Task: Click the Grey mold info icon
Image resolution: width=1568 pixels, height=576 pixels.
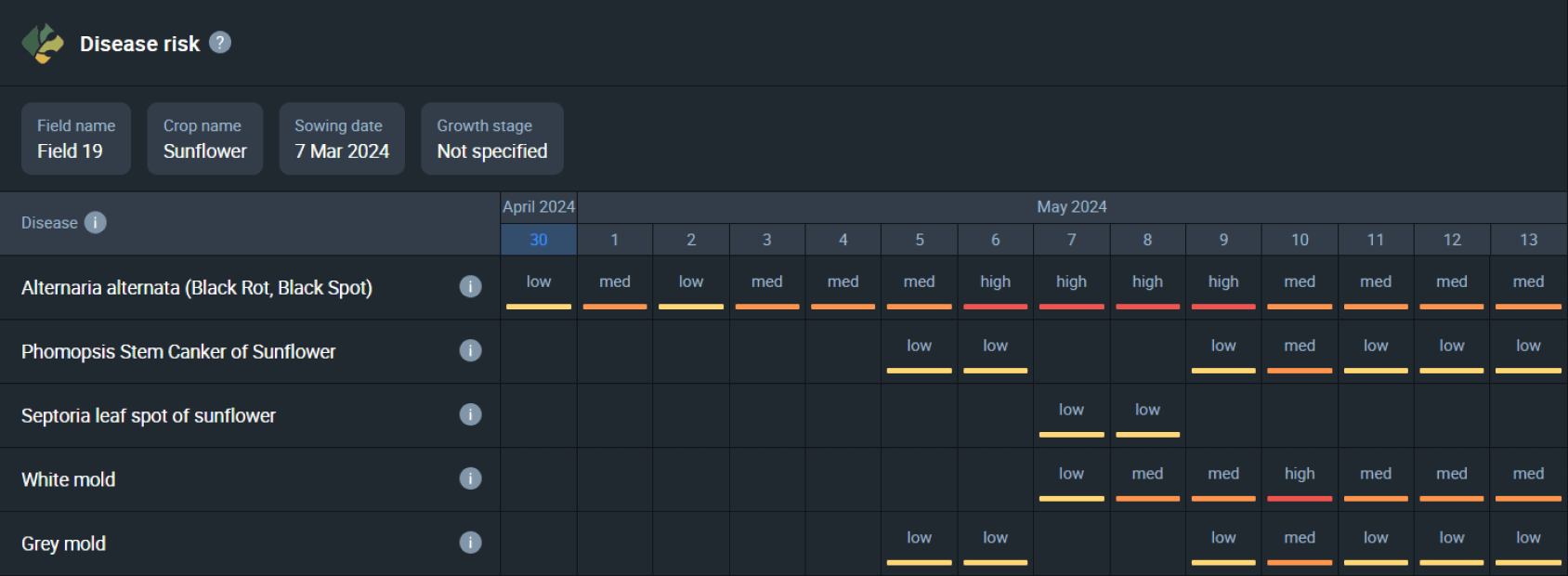Action: (471, 543)
